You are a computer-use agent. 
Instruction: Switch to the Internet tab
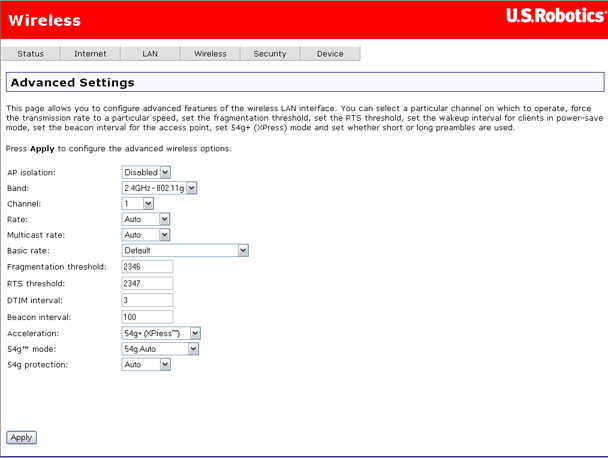point(90,54)
